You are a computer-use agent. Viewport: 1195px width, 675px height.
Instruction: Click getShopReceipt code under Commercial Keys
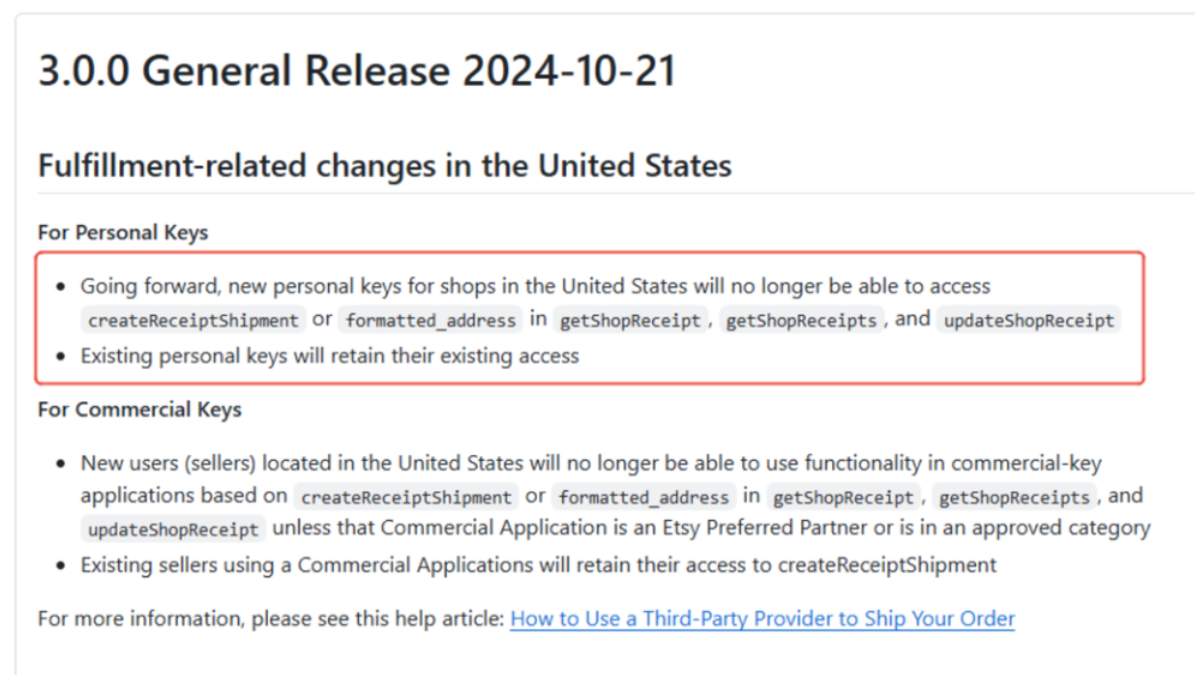click(x=844, y=497)
